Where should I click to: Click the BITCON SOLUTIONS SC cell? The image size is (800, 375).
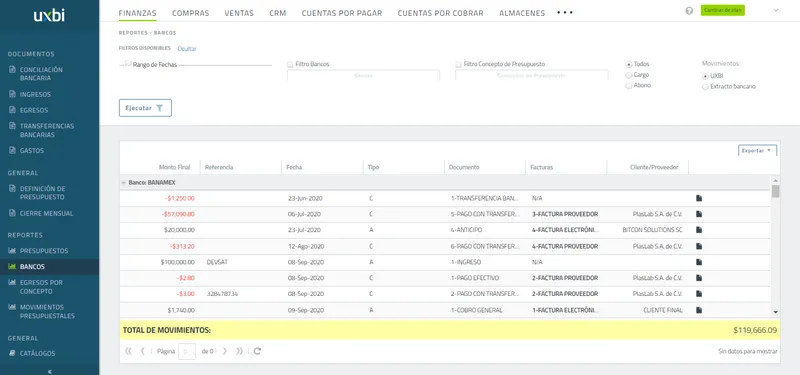652,230
